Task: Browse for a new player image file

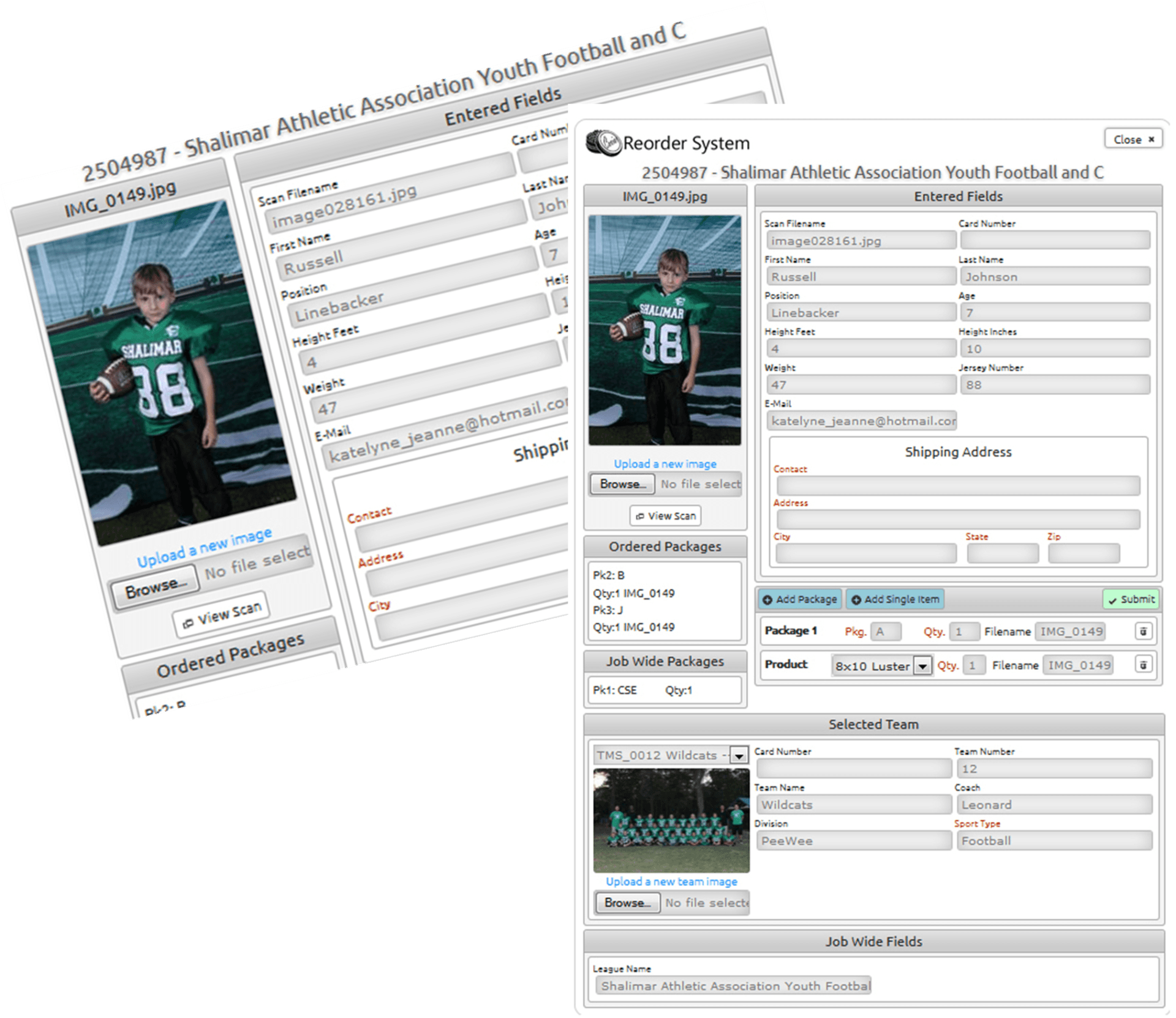Action: click(623, 484)
